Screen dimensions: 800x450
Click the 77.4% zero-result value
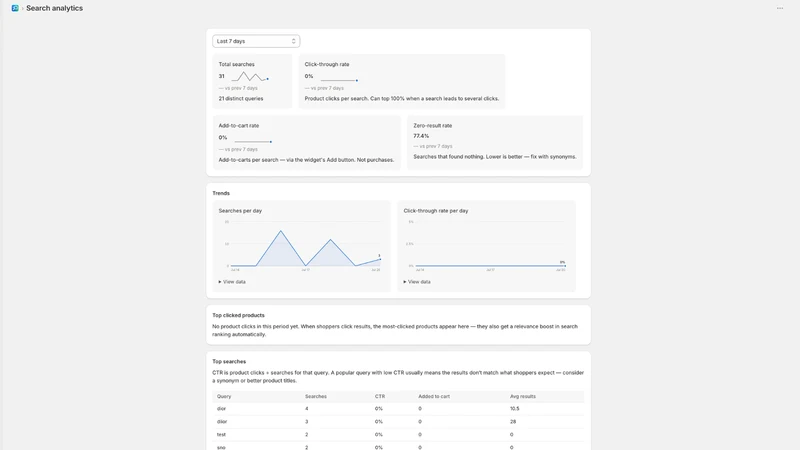pos(421,136)
